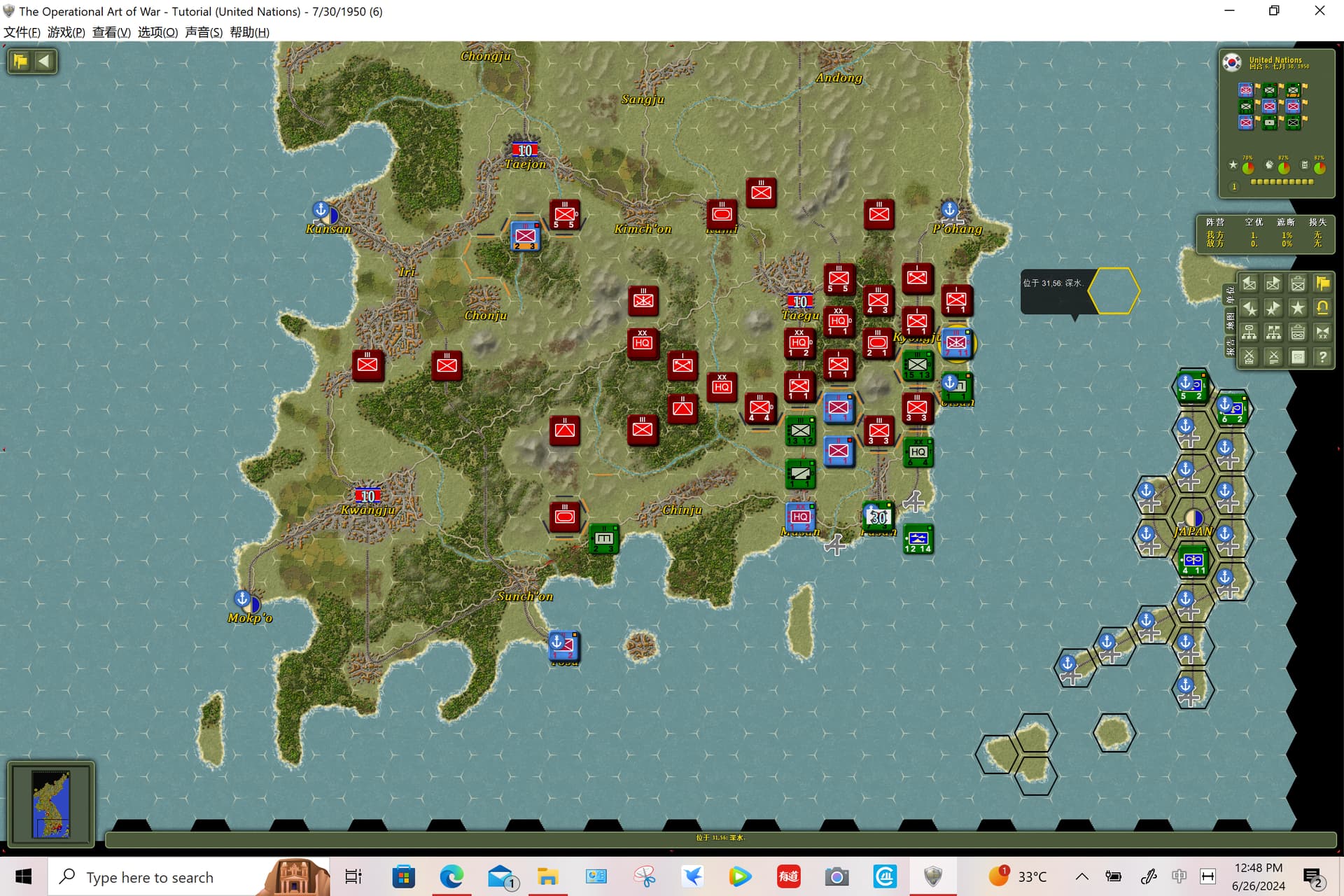Screen dimensions: 1344x896
Task: Switch to the 报告 side tab
Action: coord(1230,346)
